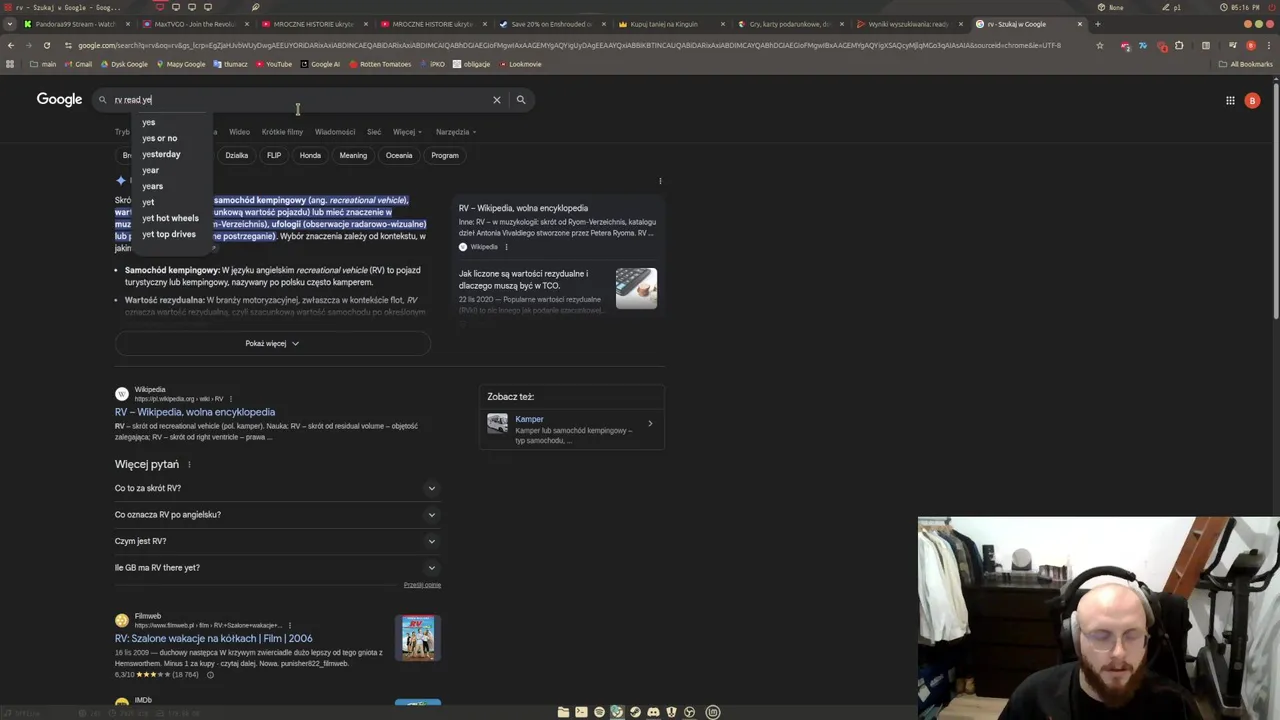This screenshot has width=1280, height=720.
Task: Switch to Kupuj taniej na Kinguin tab
Action: coord(670,24)
